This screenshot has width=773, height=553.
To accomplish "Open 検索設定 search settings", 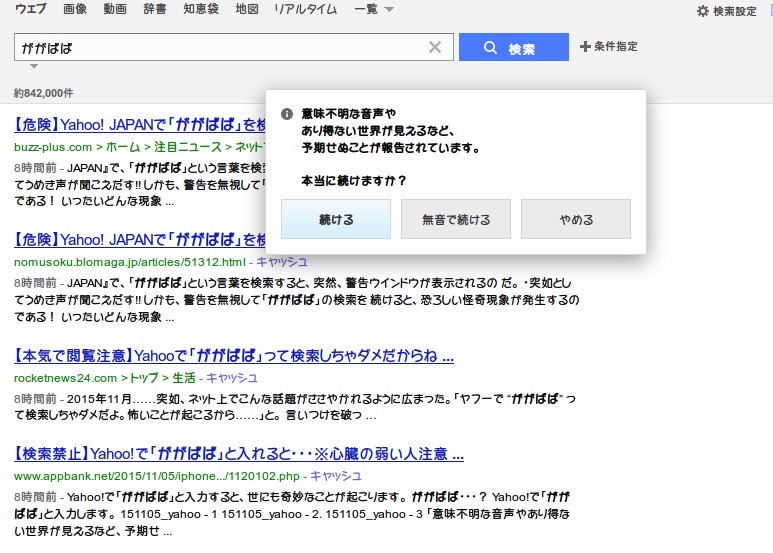I will [x=735, y=11].
